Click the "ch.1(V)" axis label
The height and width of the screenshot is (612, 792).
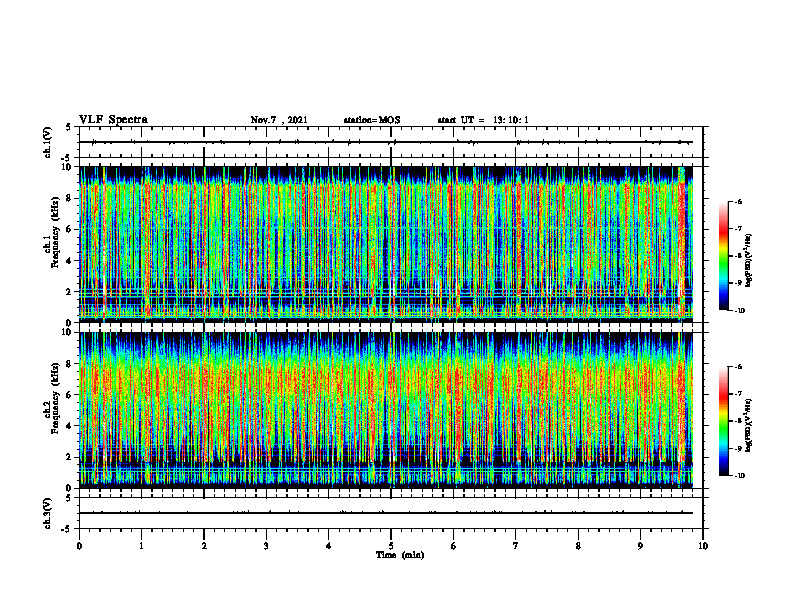click(48, 142)
